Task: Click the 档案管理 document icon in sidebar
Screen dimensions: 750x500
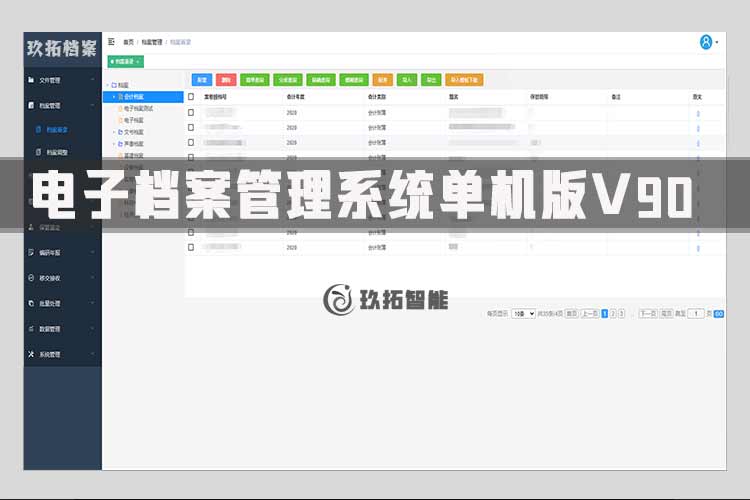Action: 31,105
